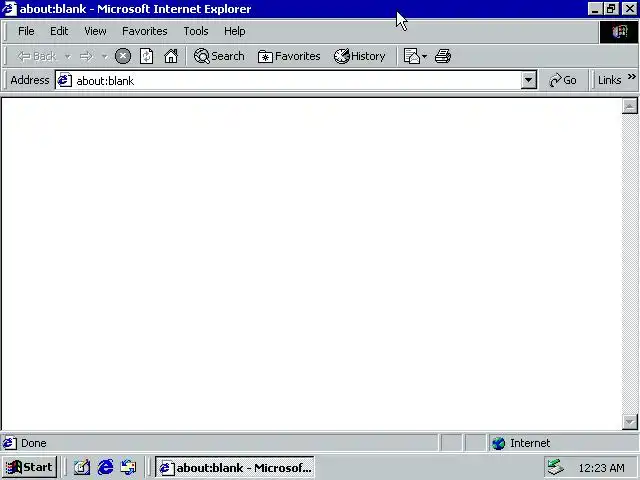Click the Windows logo throbber icon

(x=619, y=32)
